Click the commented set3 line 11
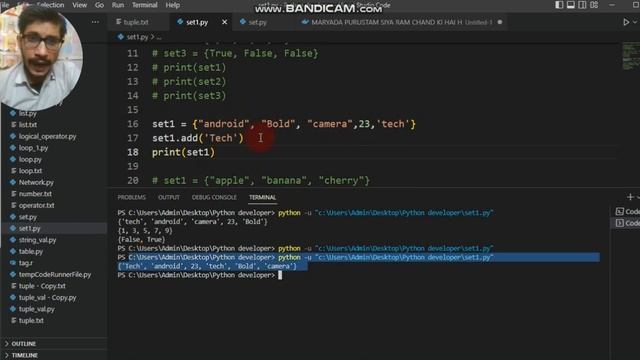The image size is (640, 360). pyautogui.click(x=235, y=53)
